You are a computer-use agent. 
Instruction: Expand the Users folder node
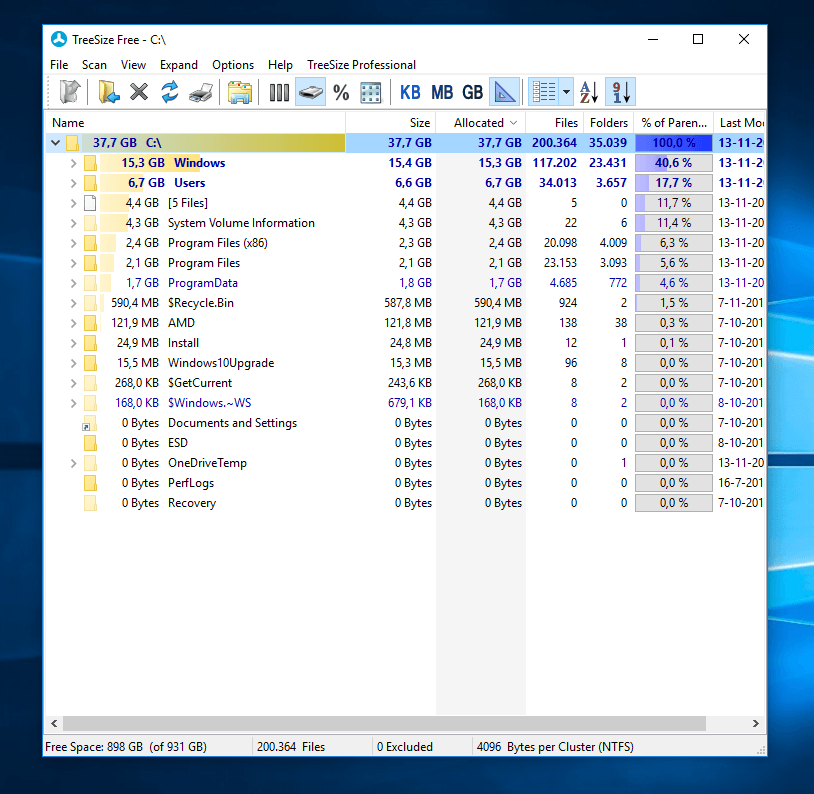(x=73, y=183)
